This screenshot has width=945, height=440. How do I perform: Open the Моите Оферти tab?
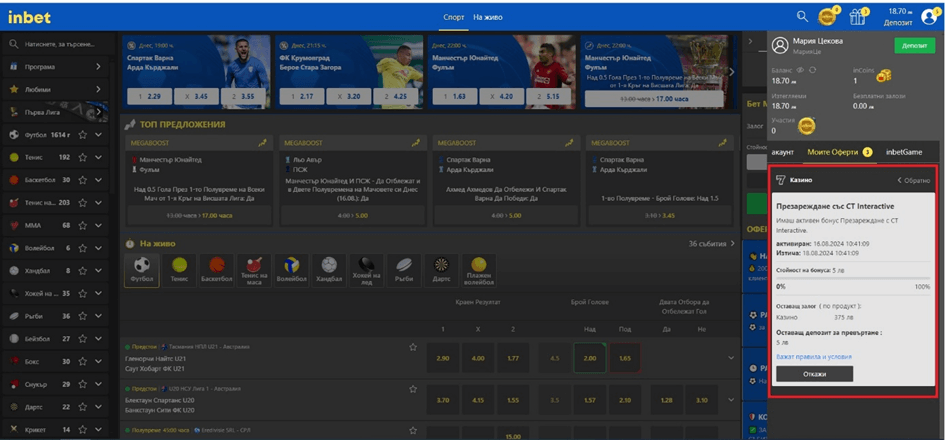coord(840,152)
